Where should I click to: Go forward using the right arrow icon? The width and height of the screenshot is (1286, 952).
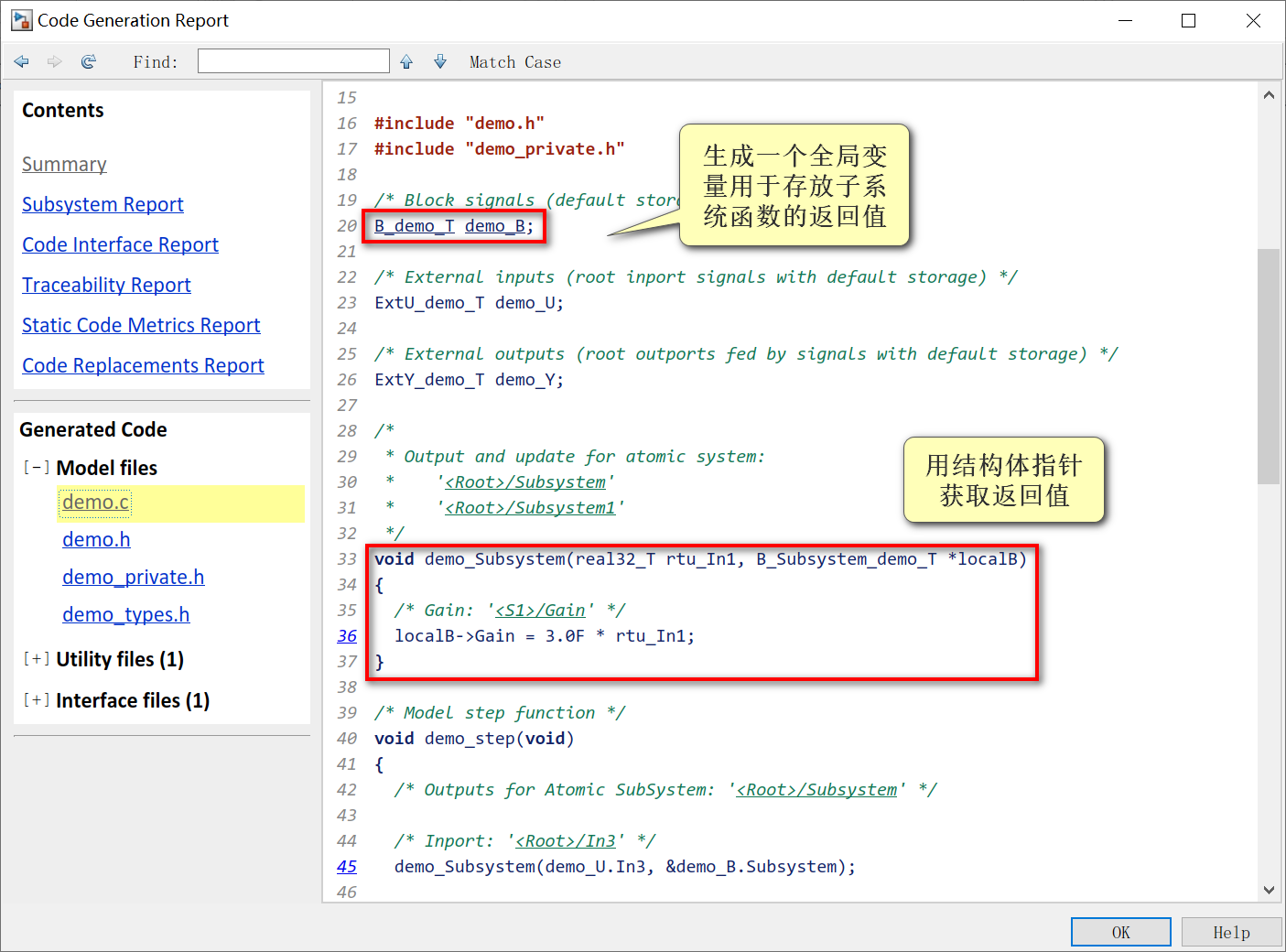(x=55, y=61)
